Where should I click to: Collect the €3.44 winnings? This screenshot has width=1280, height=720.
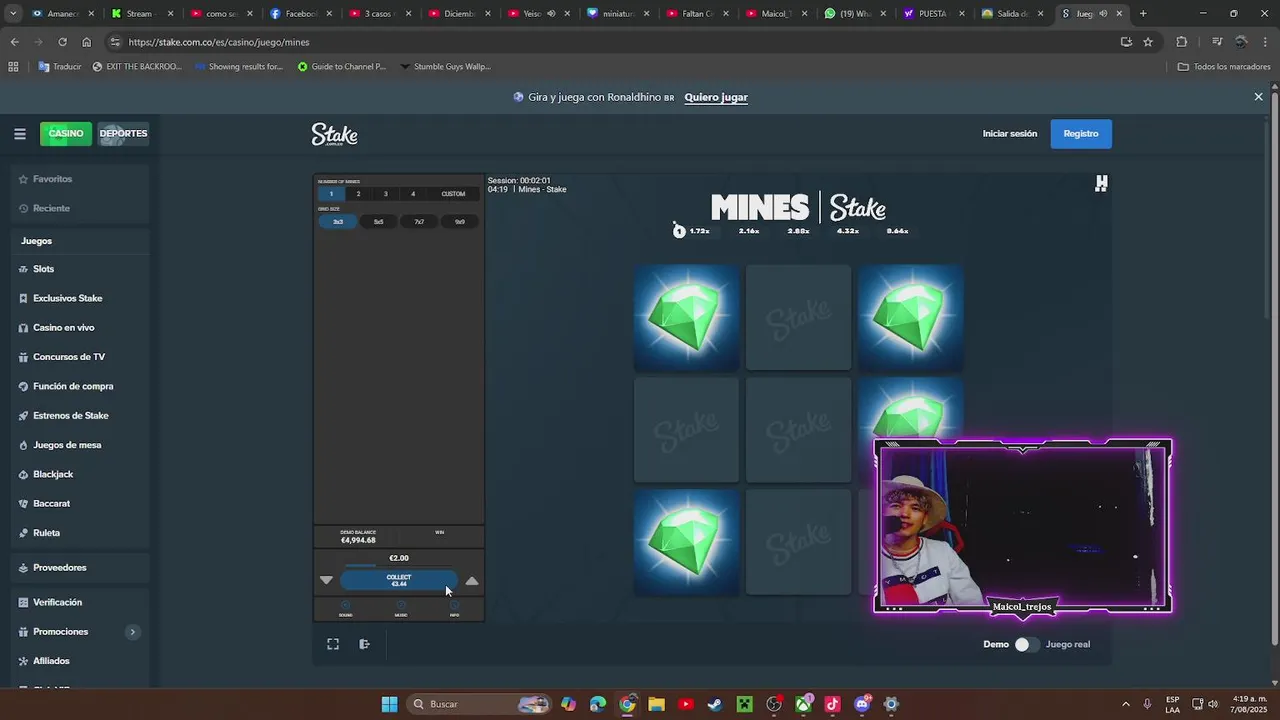(399, 580)
